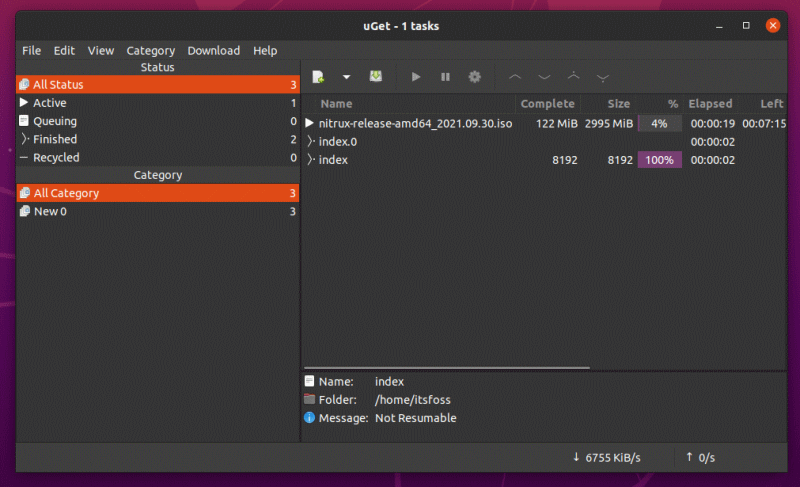Click the pause download button

[445, 77]
